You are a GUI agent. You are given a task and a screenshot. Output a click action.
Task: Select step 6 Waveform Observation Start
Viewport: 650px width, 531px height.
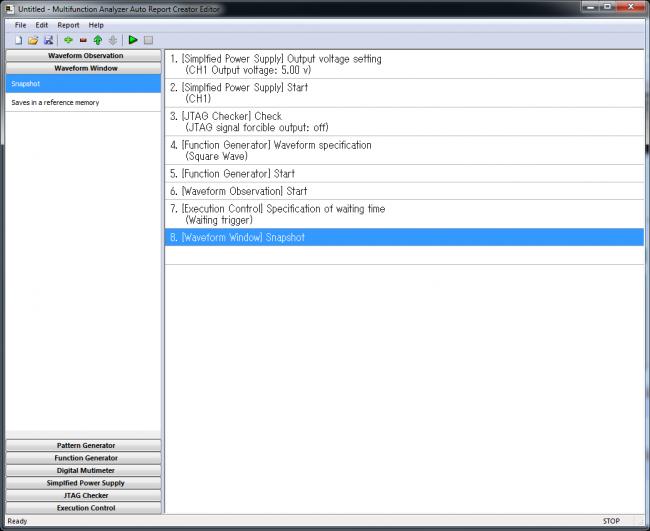click(404, 191)
